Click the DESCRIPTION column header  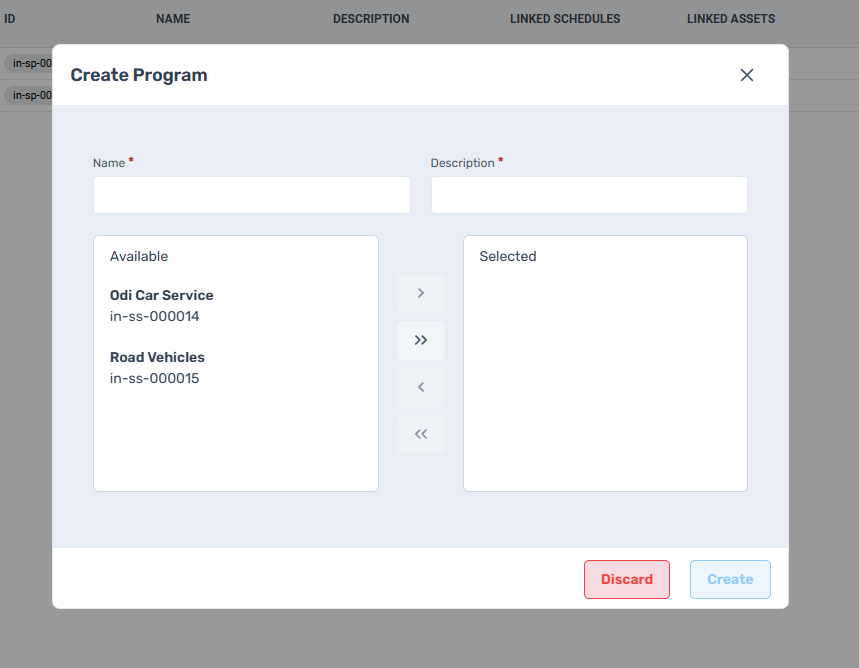[371, 19]
